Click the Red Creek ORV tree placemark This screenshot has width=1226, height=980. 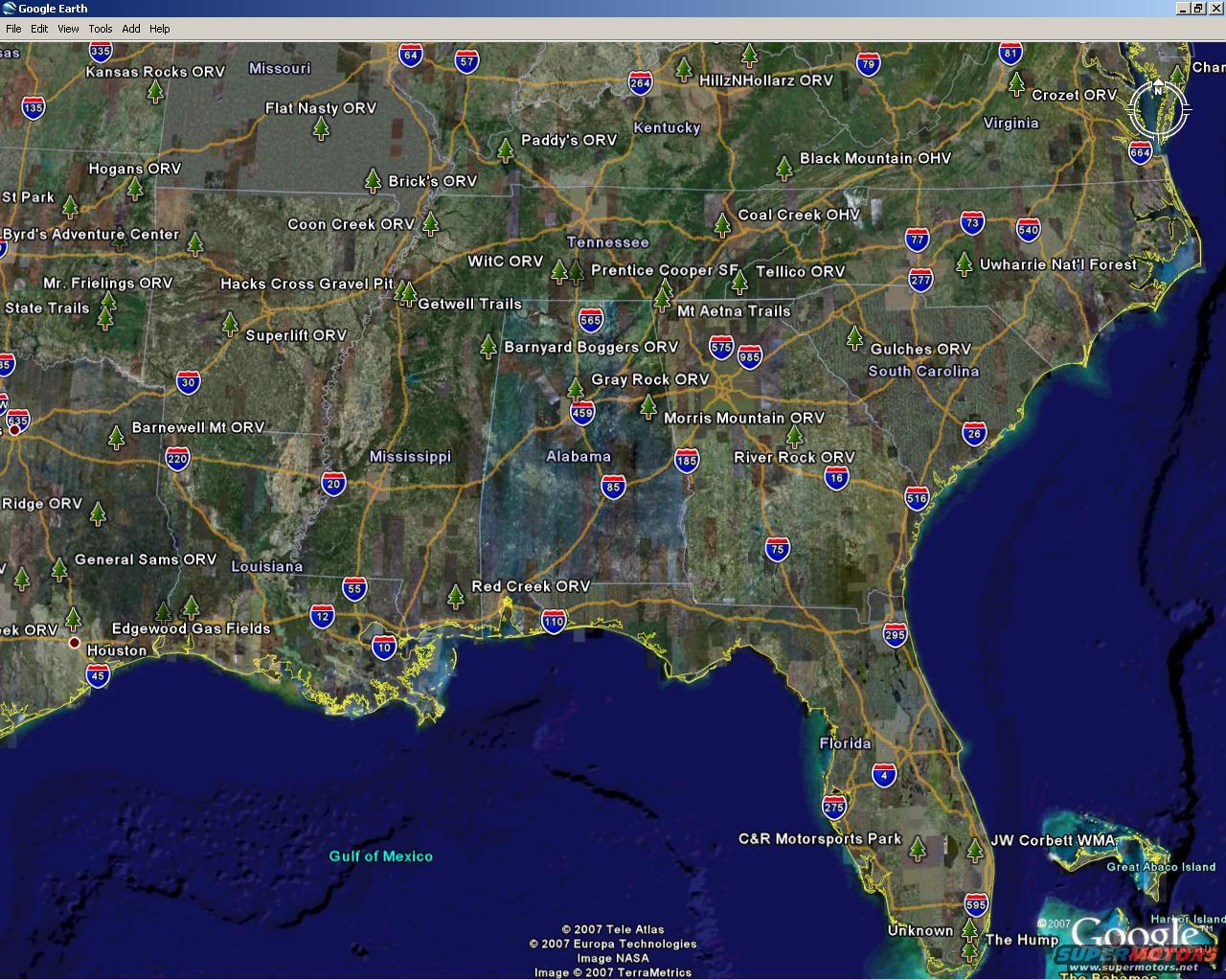click(x=456, y=597)
